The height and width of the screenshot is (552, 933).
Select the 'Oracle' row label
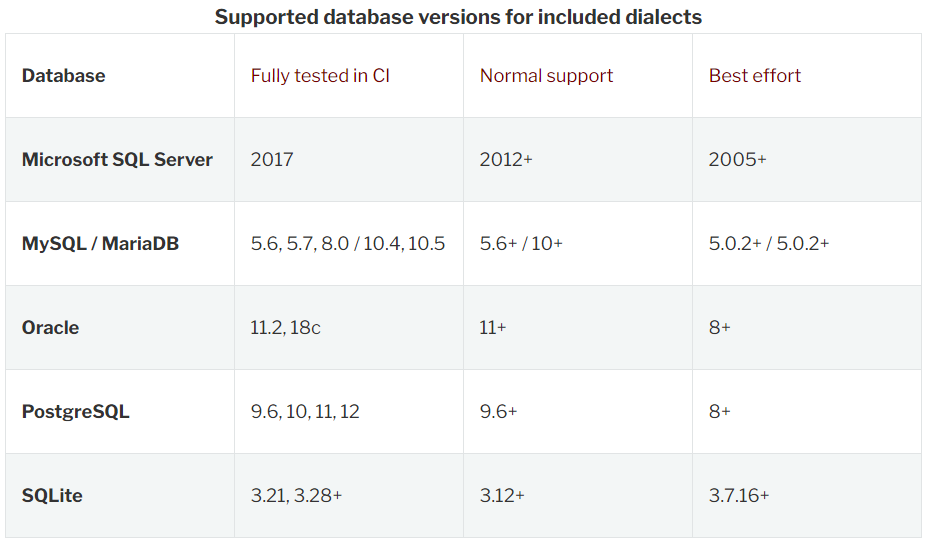[50, 328]
